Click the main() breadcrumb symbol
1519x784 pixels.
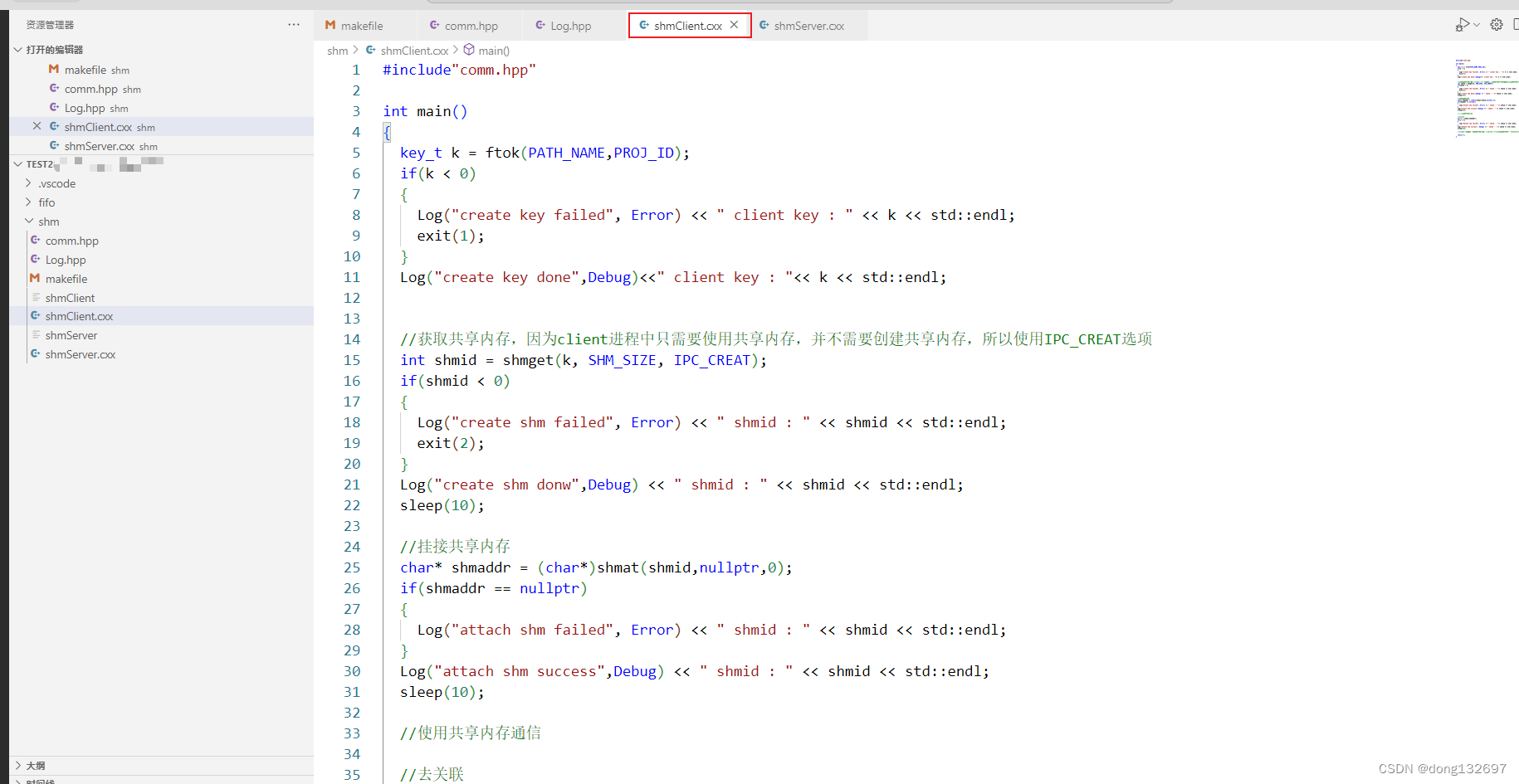[x=494, y=51]
